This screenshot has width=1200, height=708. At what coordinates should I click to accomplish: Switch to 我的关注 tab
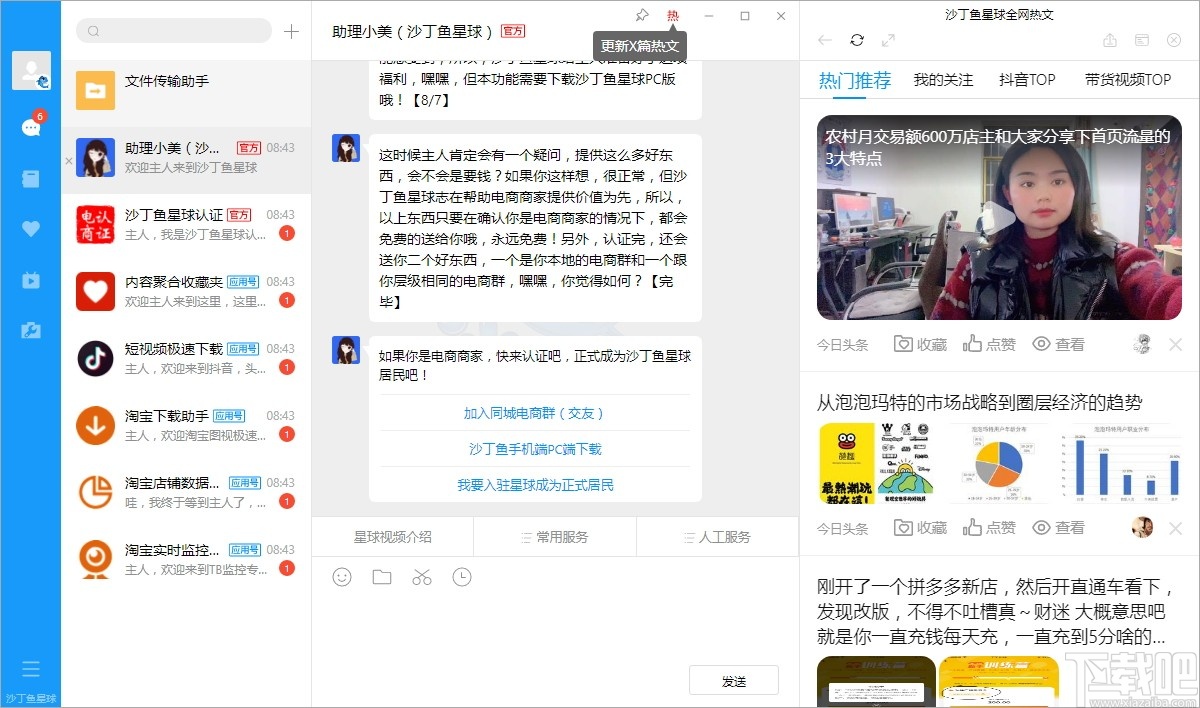[944, 79]
